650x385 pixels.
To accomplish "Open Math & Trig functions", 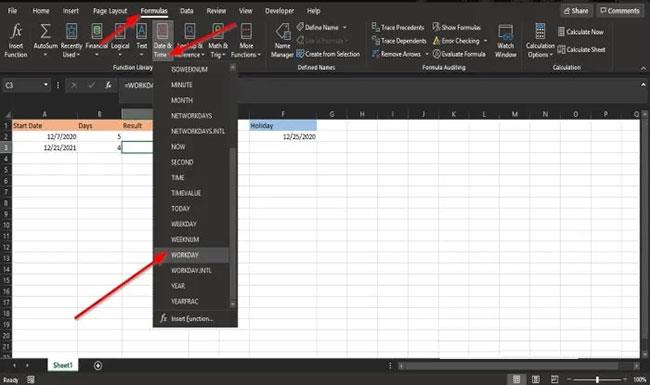I will pyautogui.click(x=218, y=41).
